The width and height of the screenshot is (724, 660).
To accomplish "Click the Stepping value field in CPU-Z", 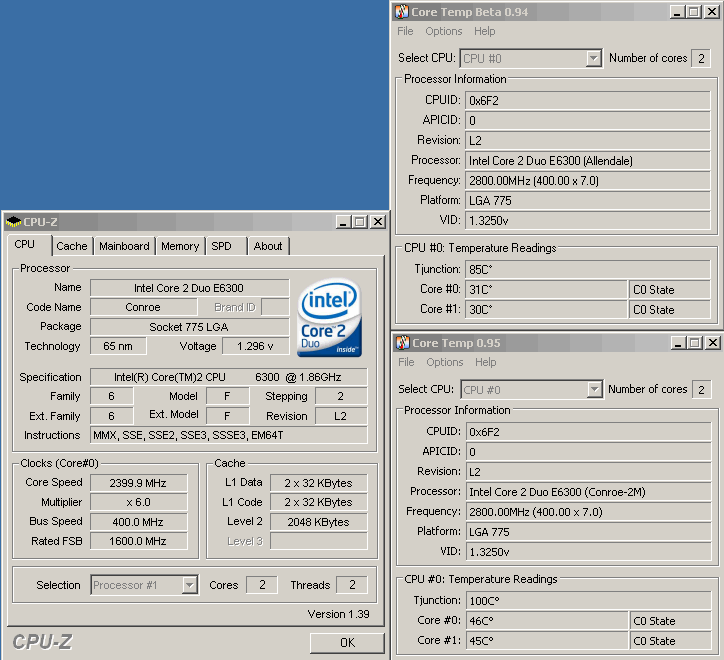I will coord(341,396).
